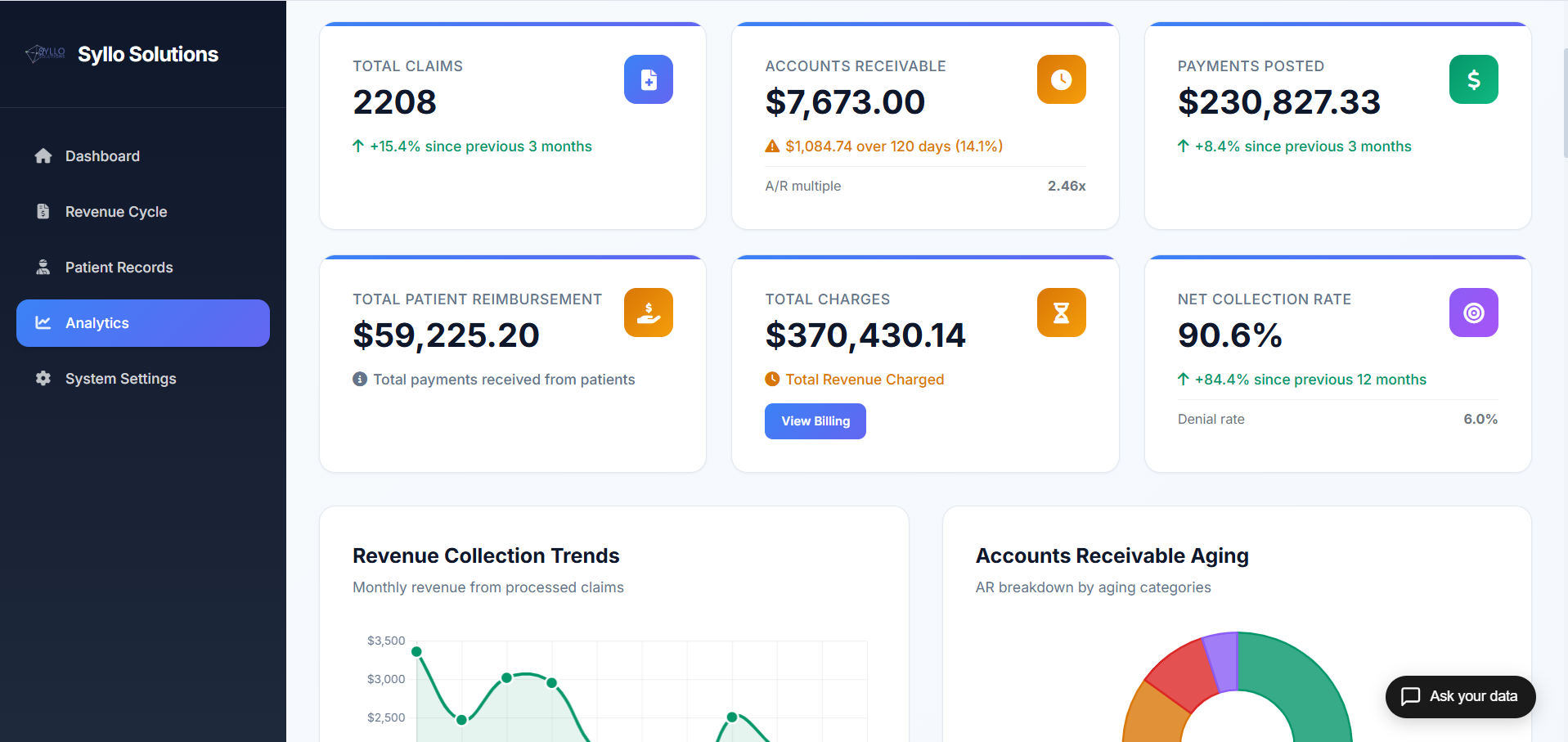1568x742 pixels.
Task: Click the Syllo Solutions brand title
Action: pos(148,54)
